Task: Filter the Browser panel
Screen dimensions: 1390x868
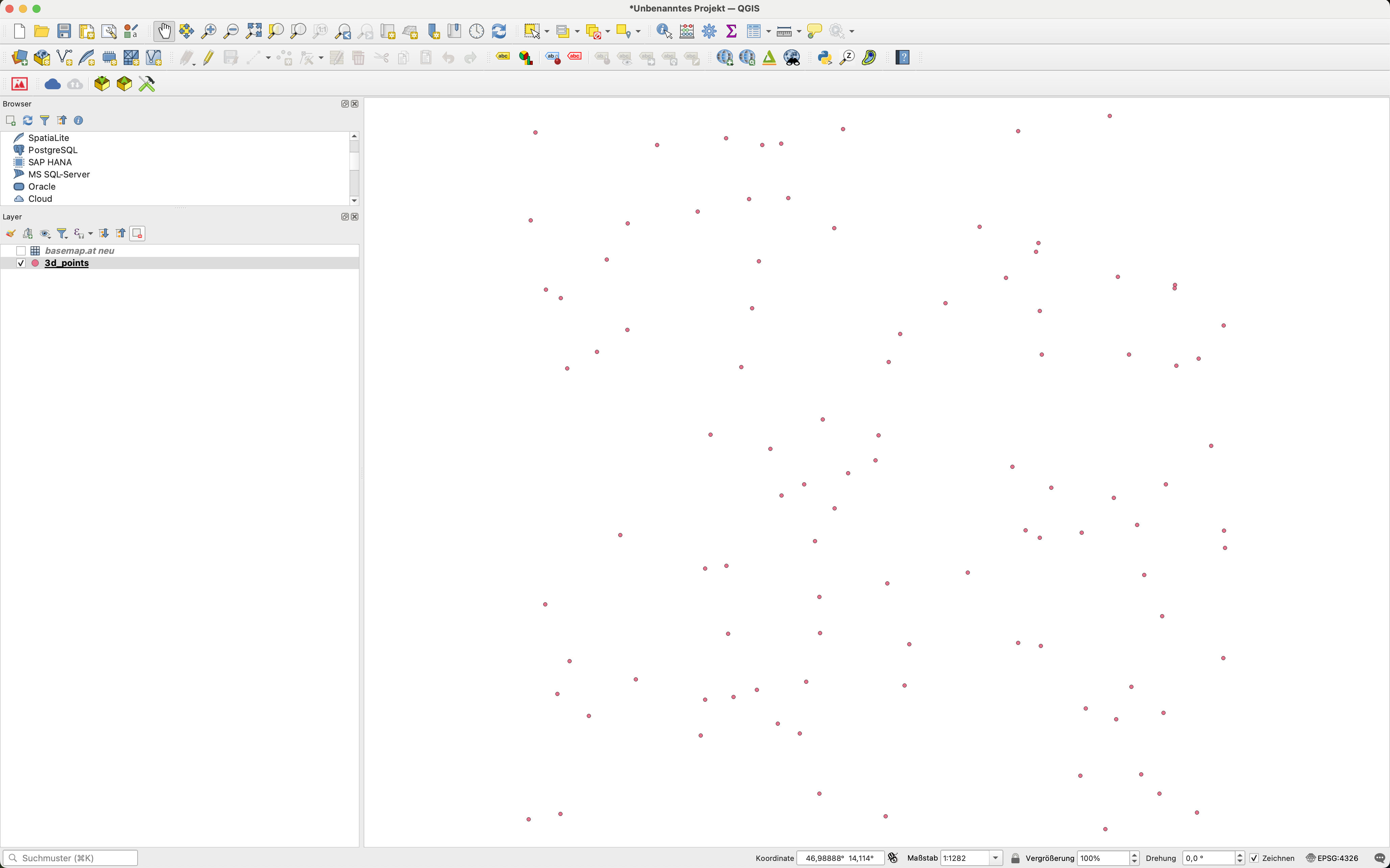Action: (x=45, y=120)
